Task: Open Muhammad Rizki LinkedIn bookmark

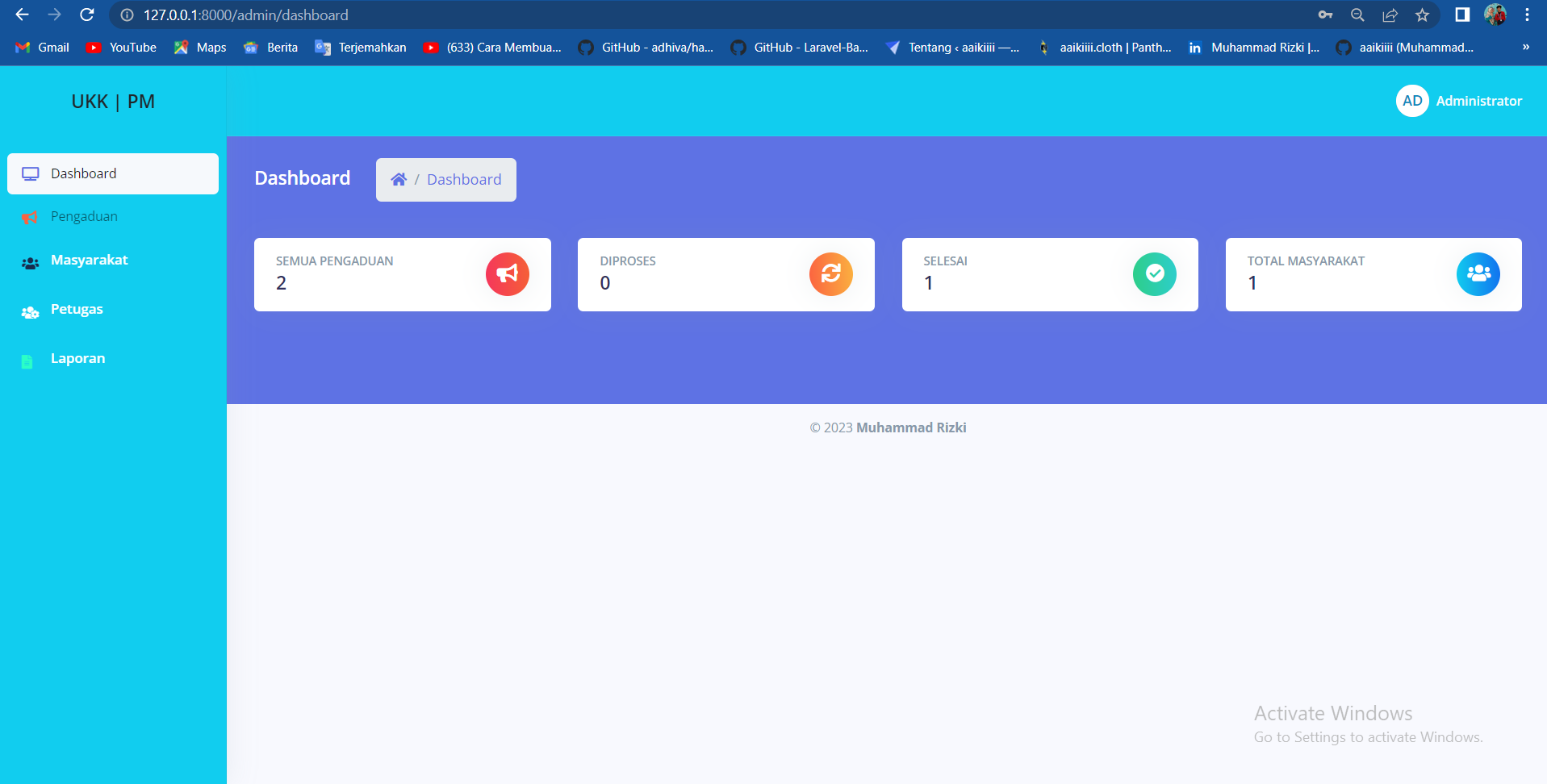Action: [1254, 48]
